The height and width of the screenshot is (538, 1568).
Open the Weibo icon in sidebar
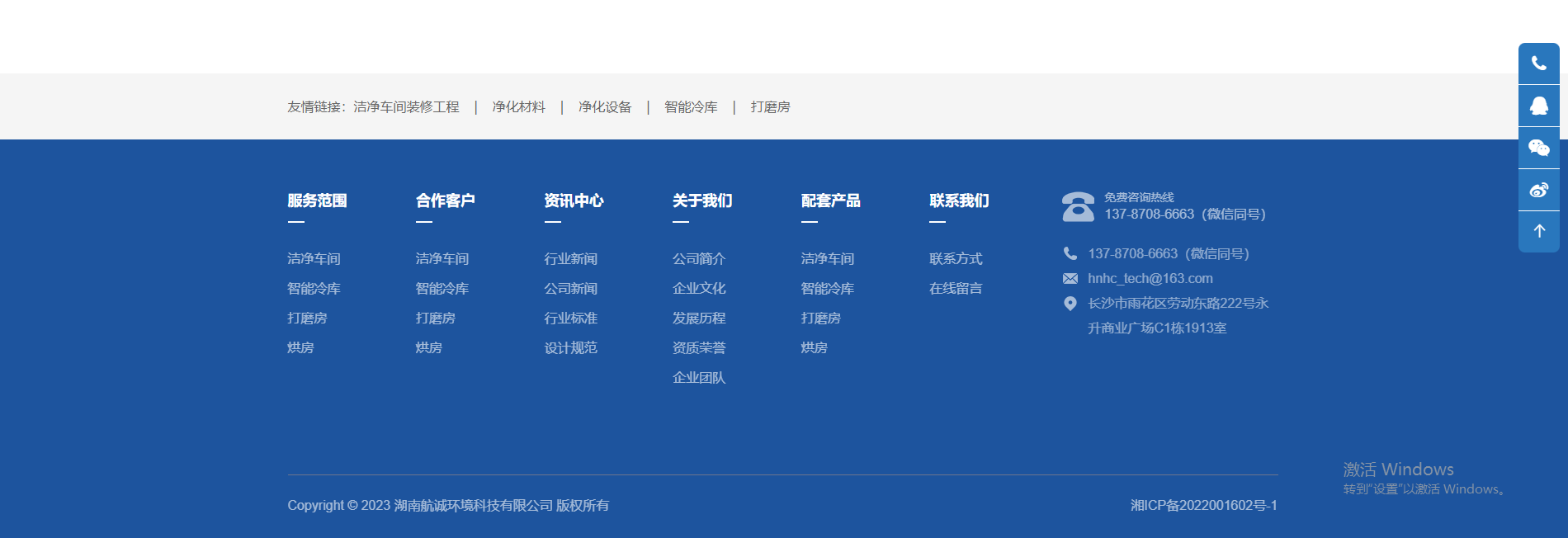(1539, 190)
